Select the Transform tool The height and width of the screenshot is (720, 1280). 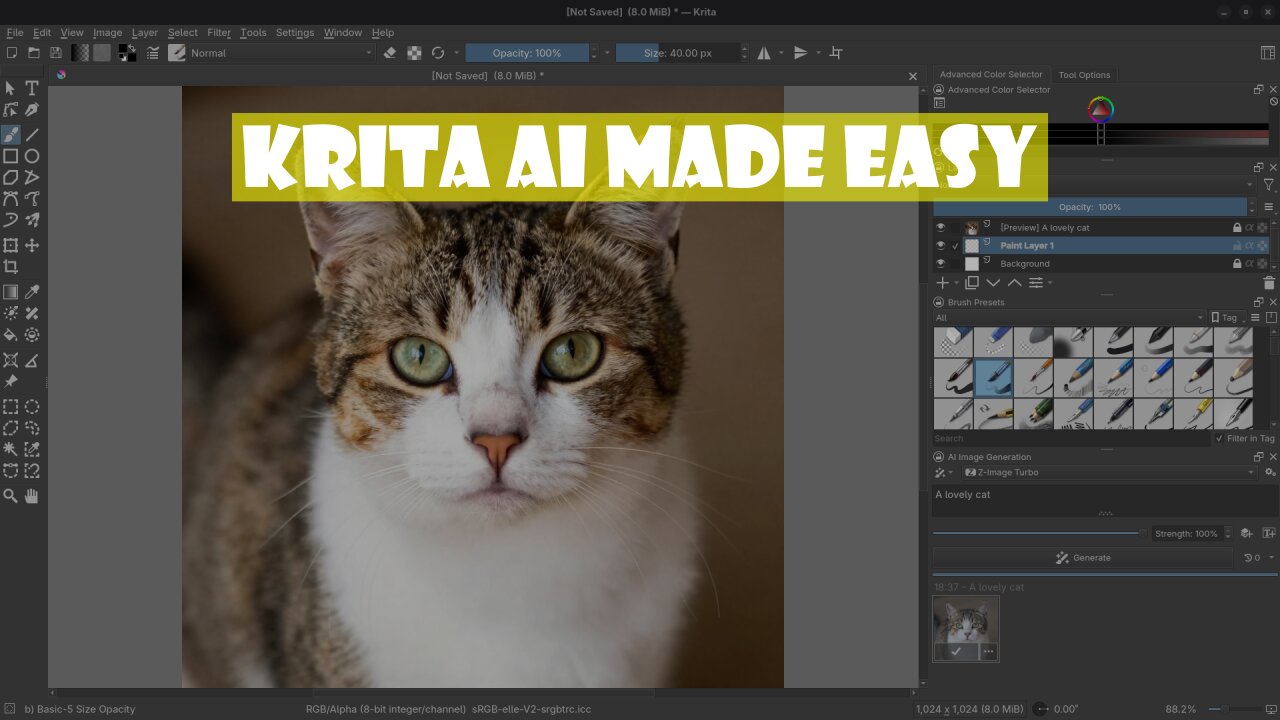point(10,245)
